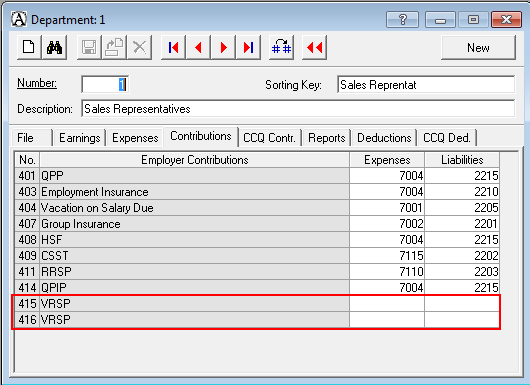The width and height of the screenshot is (530, 385).
Task: Click Expenses value 7110 for RRSP
Action: point(387,271)
